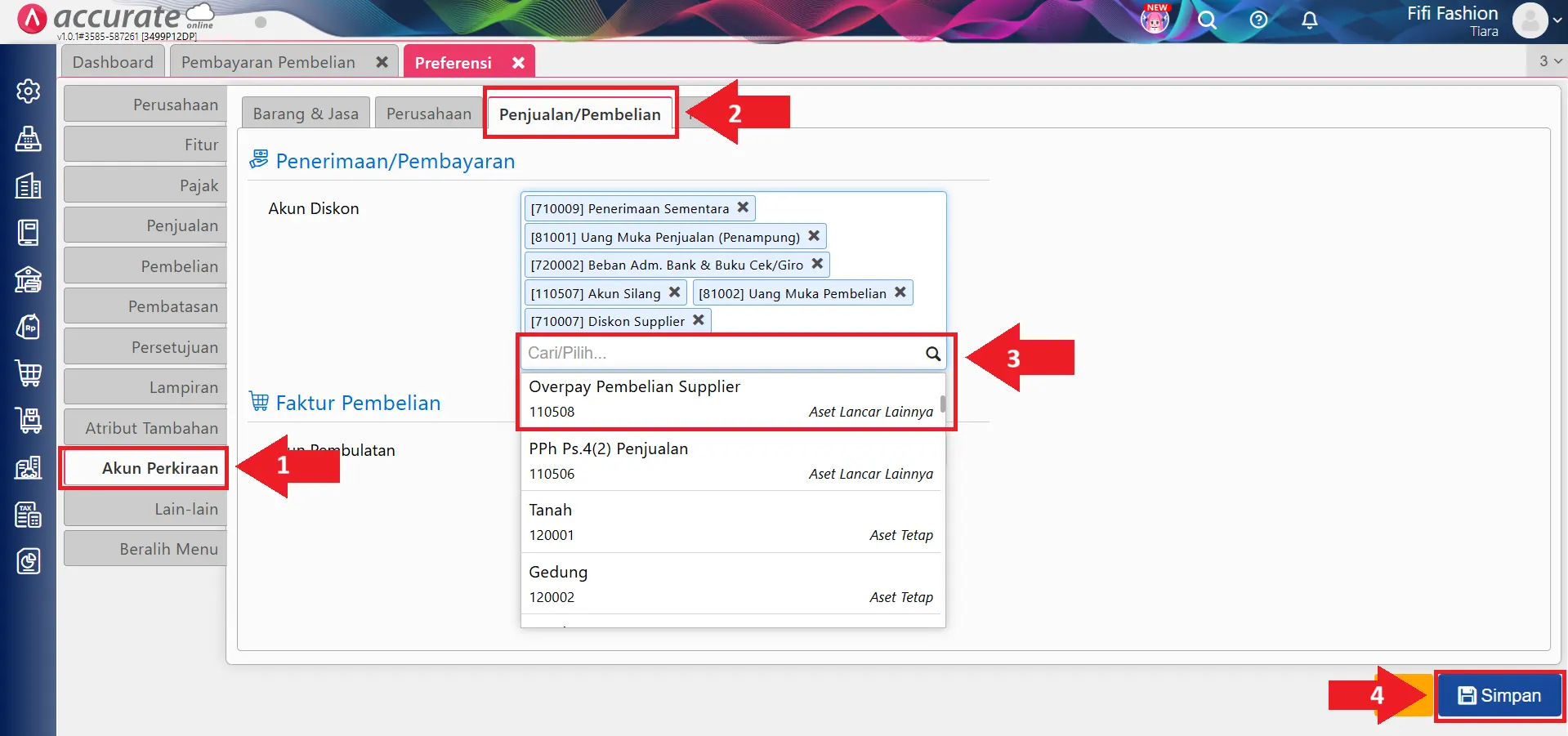
Task: Open the tax report sidebar icon
Action: [x=28, y=515]
